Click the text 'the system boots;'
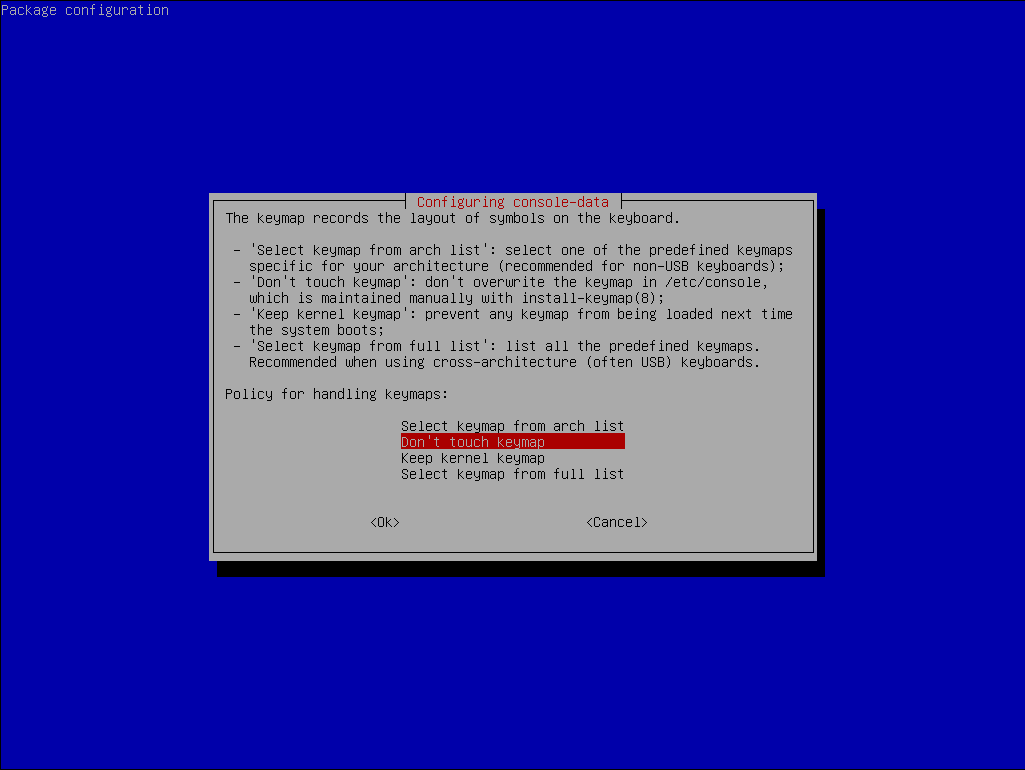The height and width of the screenshot is (770, 1025). [316, 330]
